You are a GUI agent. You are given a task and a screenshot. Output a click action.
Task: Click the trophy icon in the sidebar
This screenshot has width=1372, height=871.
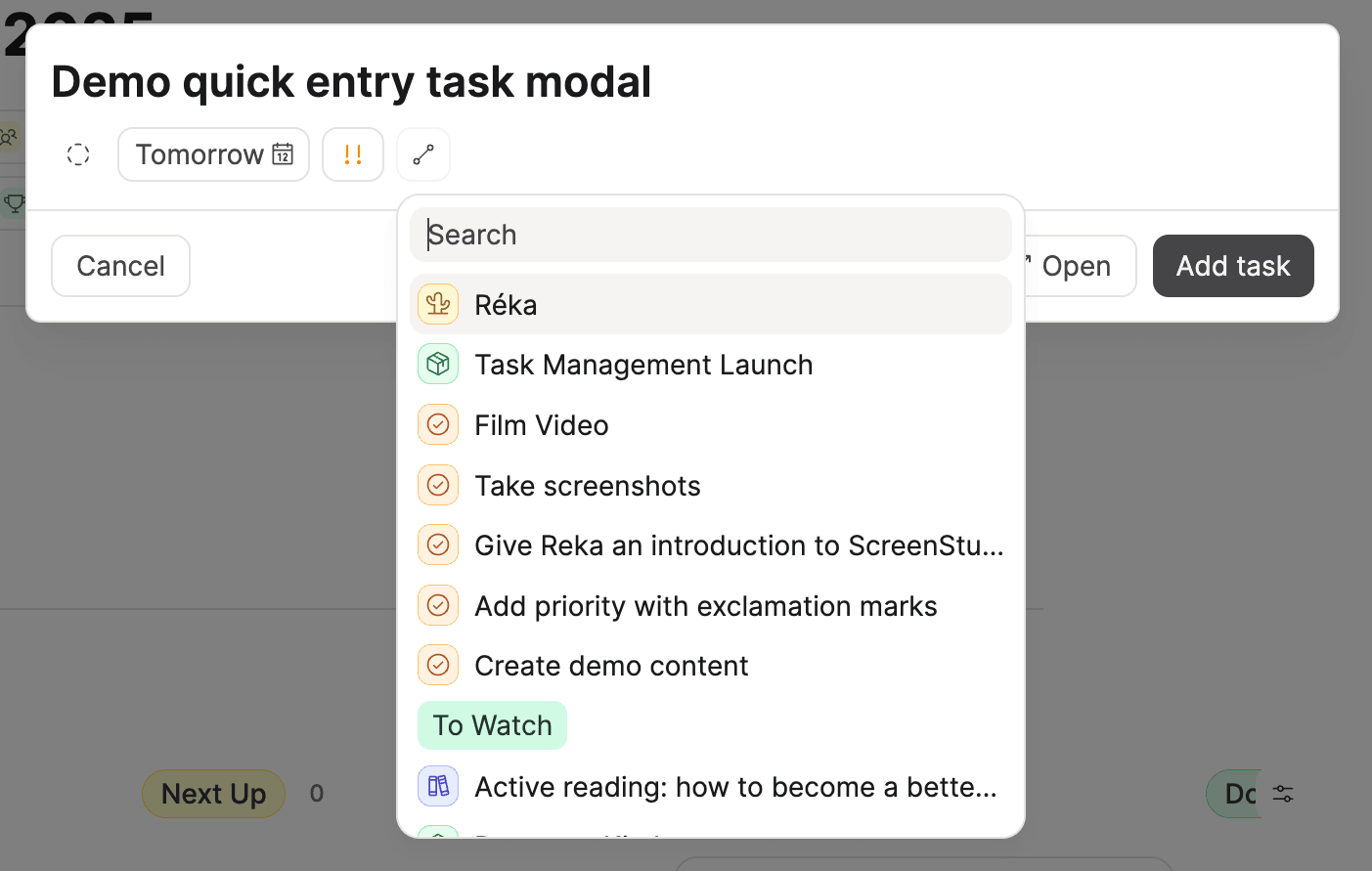click(14, 203)
